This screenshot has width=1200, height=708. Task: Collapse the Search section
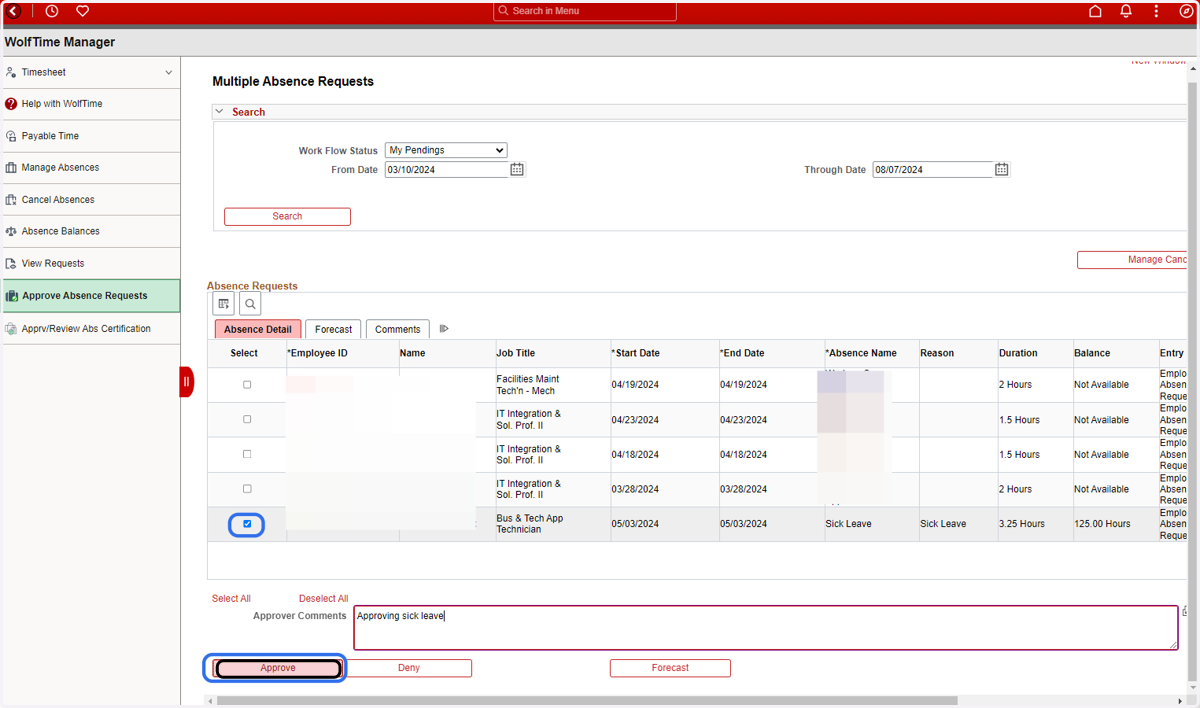(x=220, y=112)
